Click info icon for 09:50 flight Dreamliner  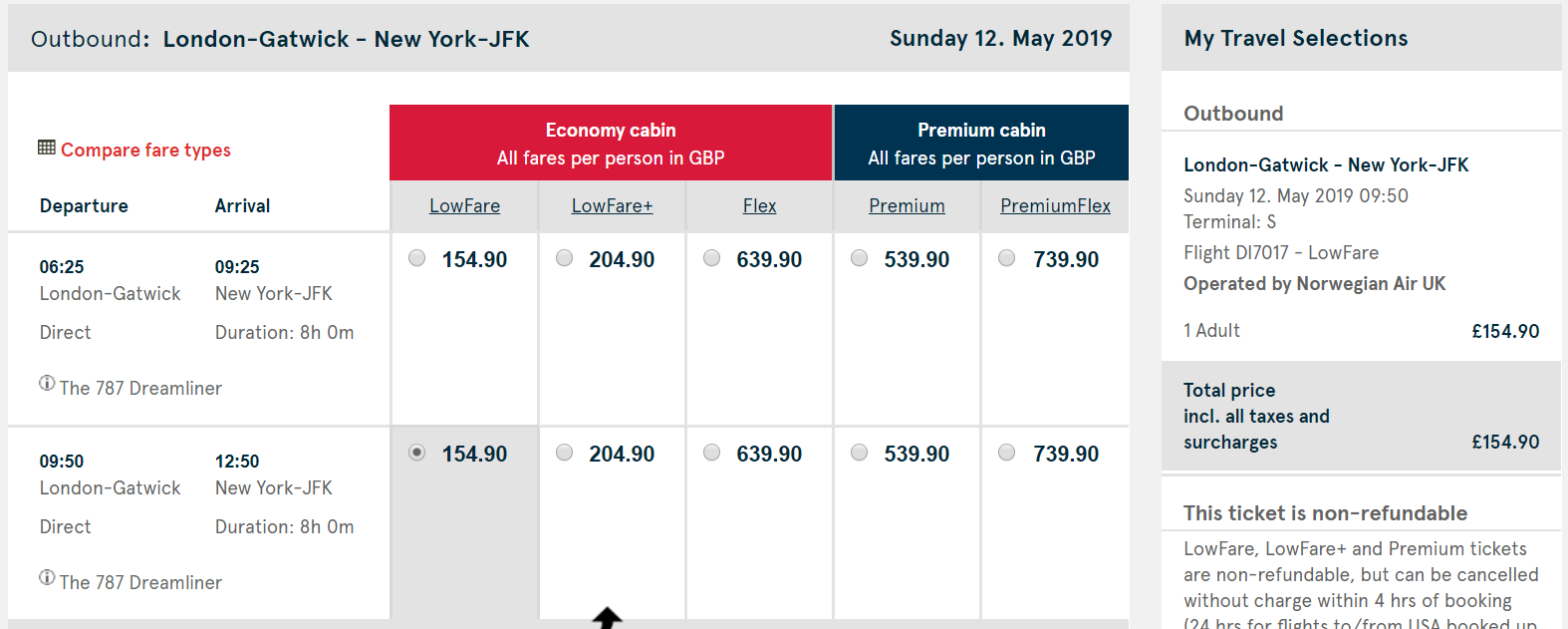pyautogui.click(x=47, y=577)
